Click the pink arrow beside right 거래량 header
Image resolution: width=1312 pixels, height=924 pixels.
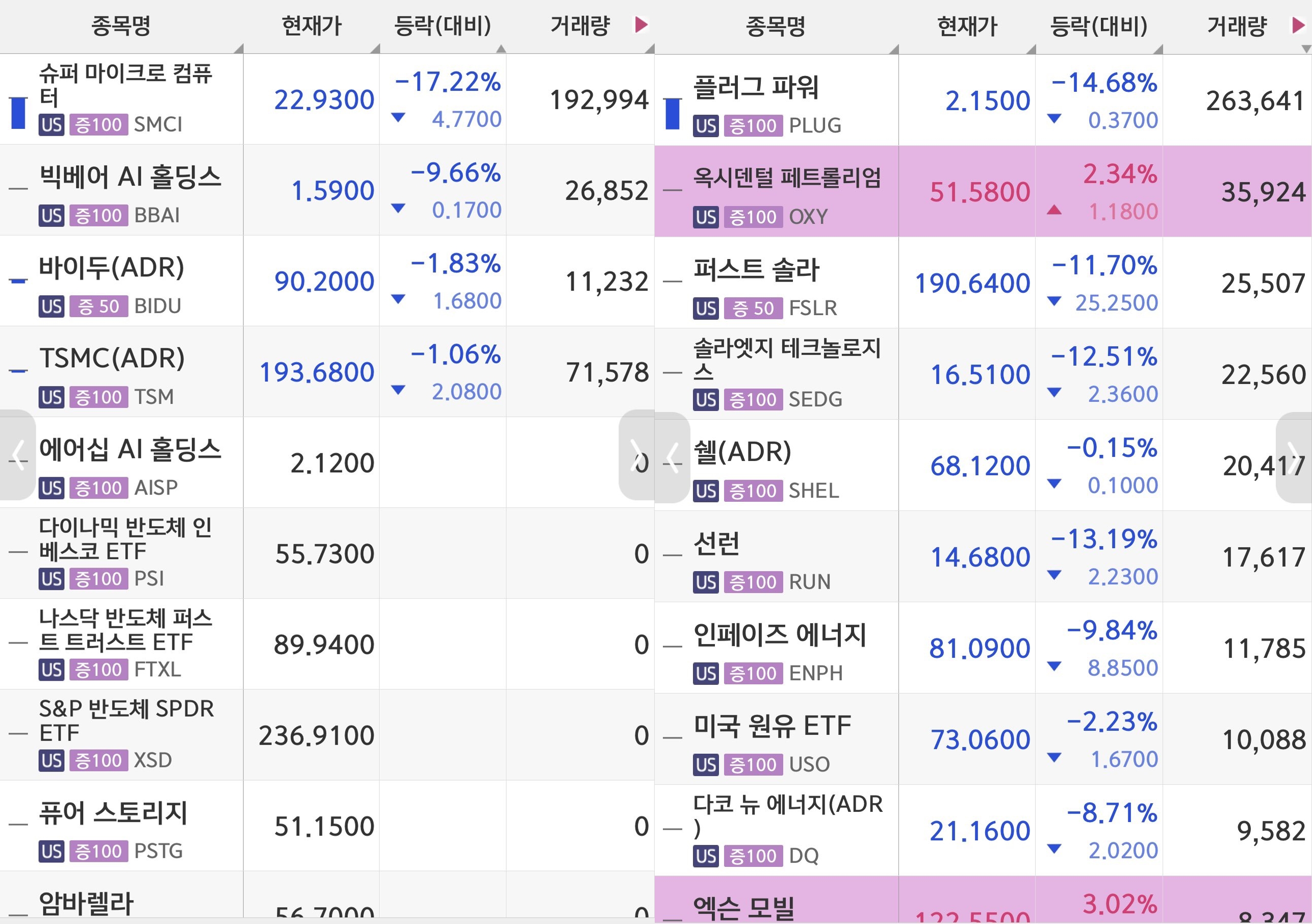click(1298, 25)
